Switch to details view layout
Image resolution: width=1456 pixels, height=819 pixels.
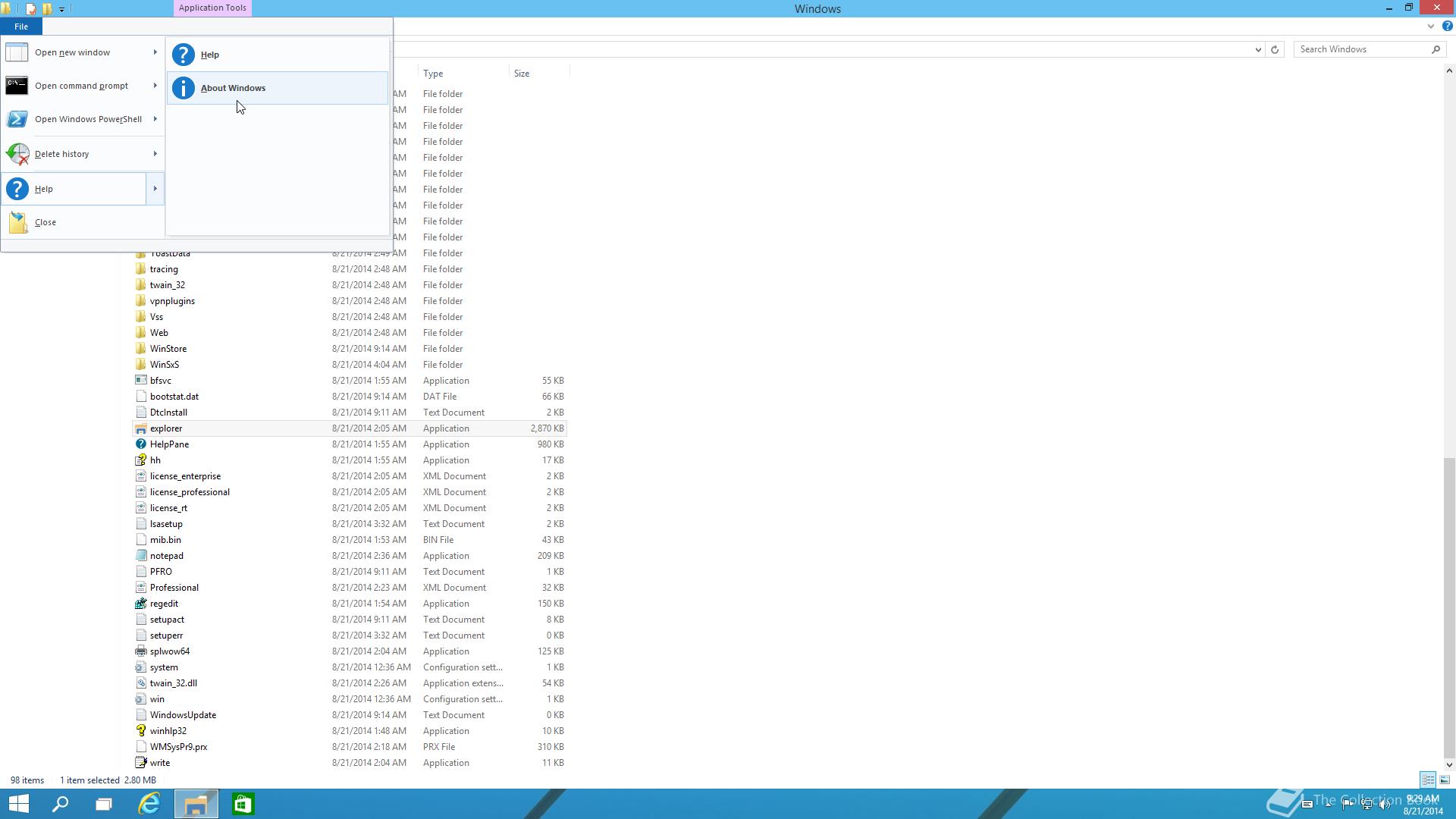click(1428, 780)
